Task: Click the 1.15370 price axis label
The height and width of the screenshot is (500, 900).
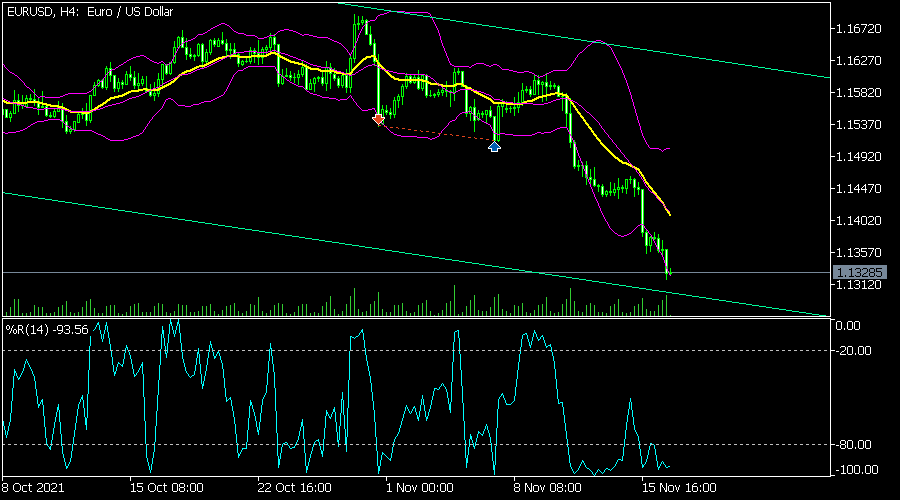Action: click(859, 125)
